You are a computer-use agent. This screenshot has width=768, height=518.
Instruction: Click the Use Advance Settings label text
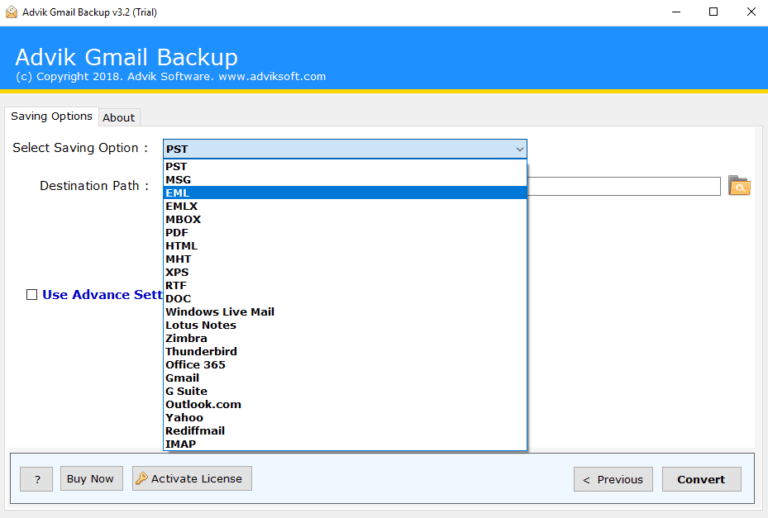click(x=102, y=294)
